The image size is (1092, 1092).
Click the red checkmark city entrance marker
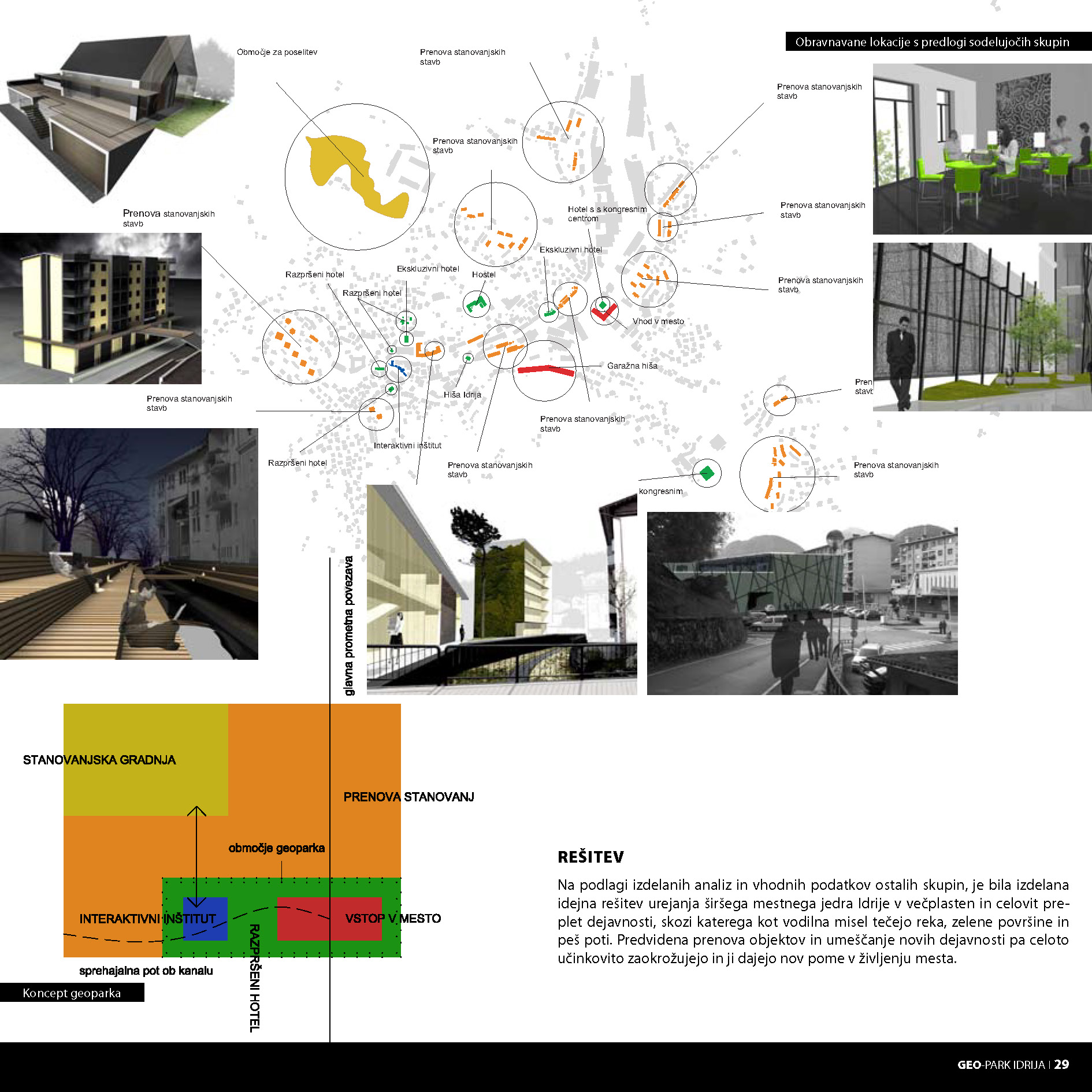(x=604, y=313)
